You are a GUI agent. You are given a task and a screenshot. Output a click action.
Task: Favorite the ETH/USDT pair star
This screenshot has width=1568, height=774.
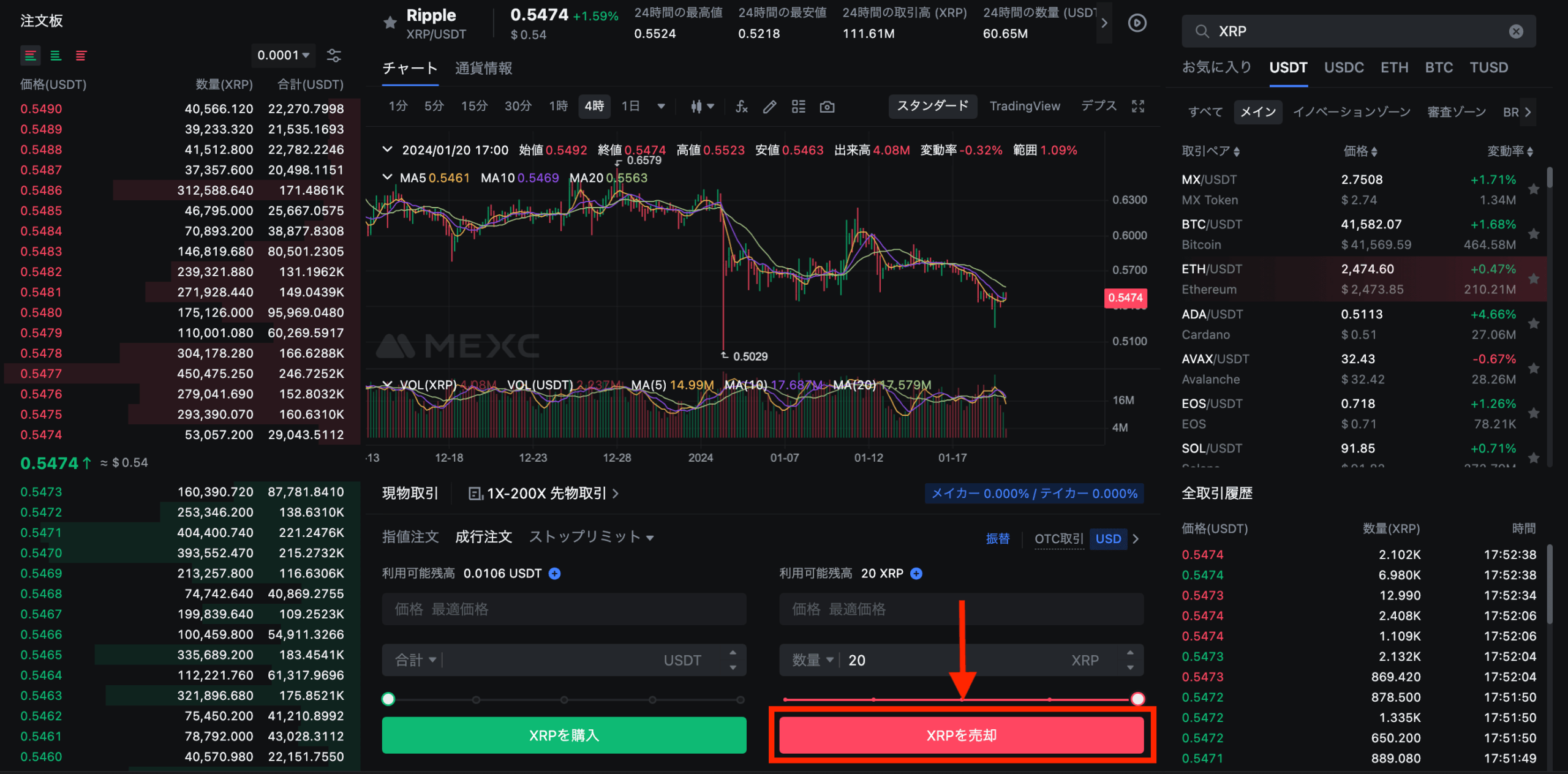click(1534, 279)
